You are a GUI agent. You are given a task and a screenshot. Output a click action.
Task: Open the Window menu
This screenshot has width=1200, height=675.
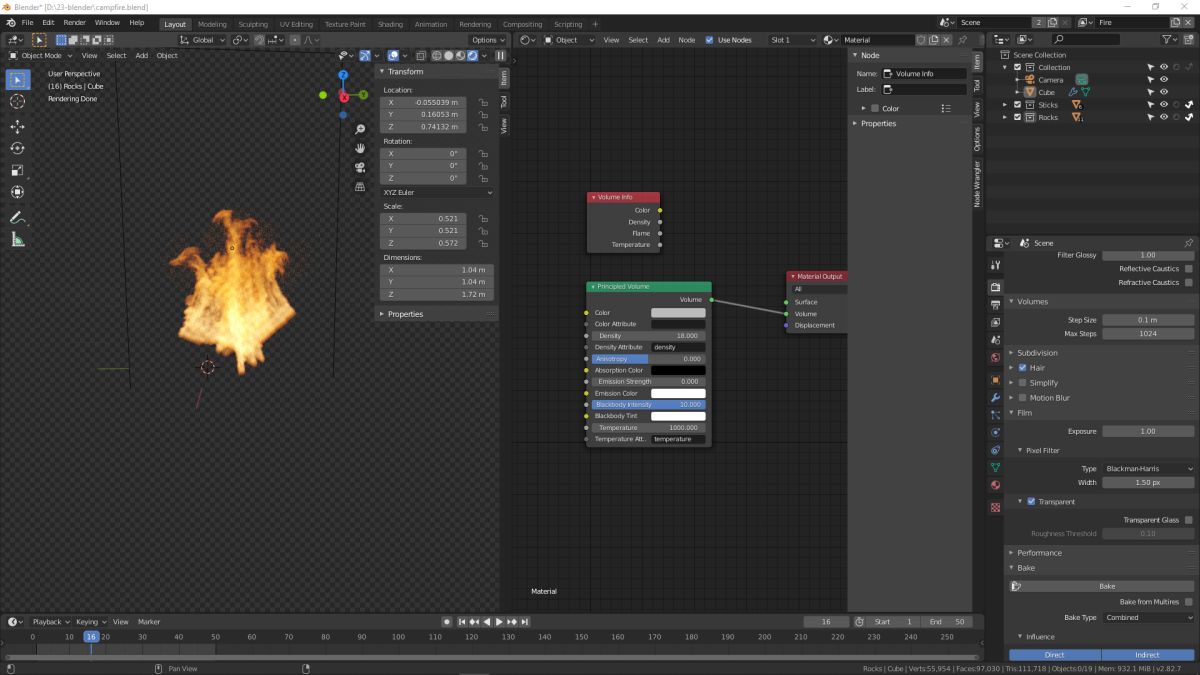107,22
